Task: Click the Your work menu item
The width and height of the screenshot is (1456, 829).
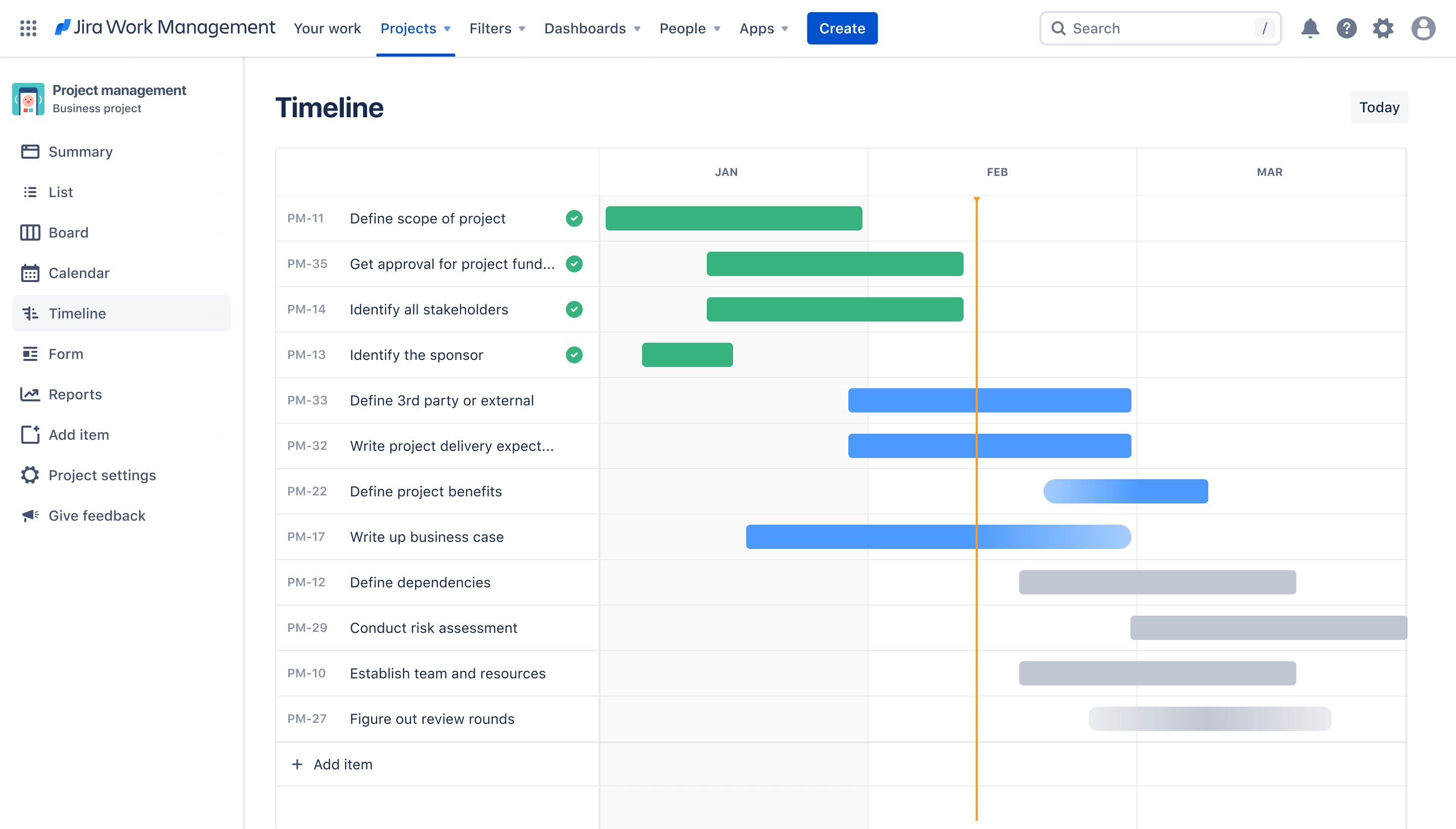Action: 328,27
